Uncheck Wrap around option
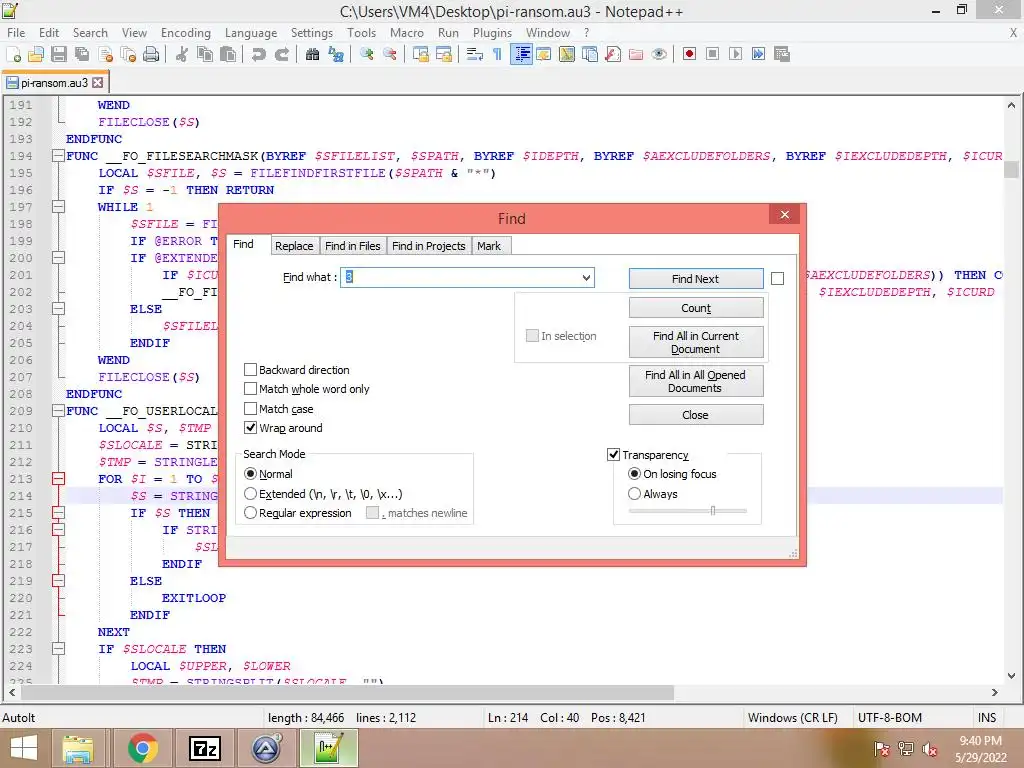 pyautogui.click(x=250, y=428)
